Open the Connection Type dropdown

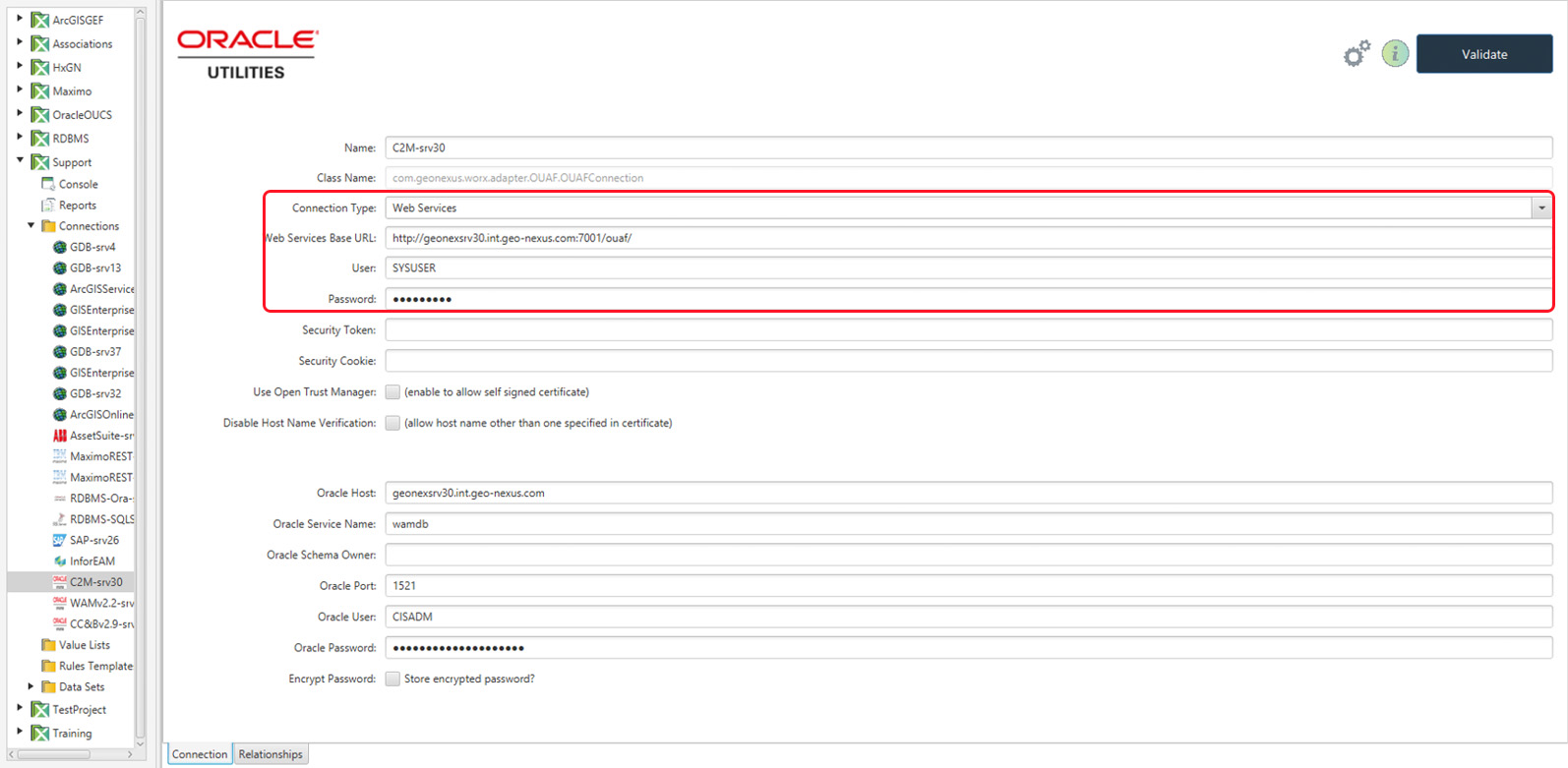click(x=1541, y=208)
